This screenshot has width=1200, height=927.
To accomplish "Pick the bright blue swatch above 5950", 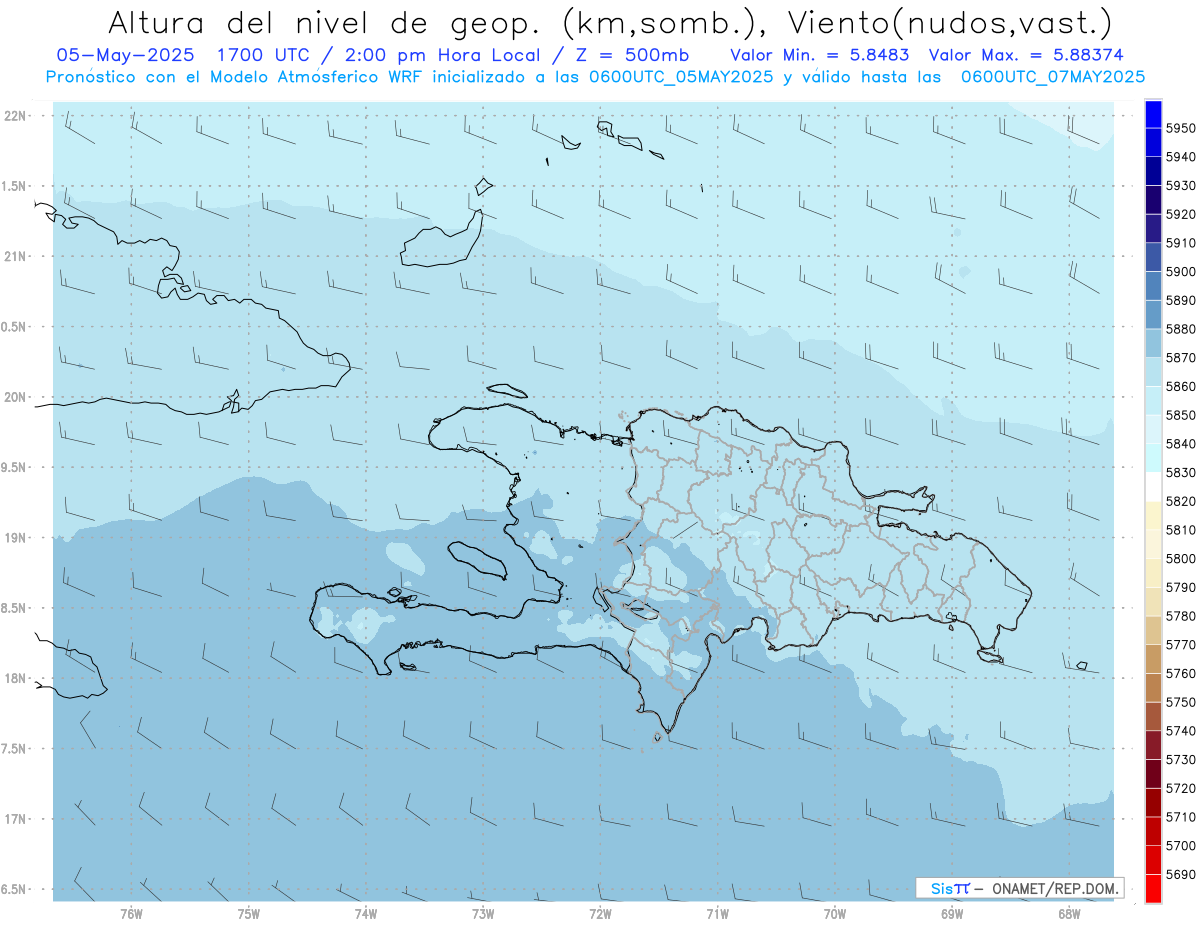I will point(1153,114).
